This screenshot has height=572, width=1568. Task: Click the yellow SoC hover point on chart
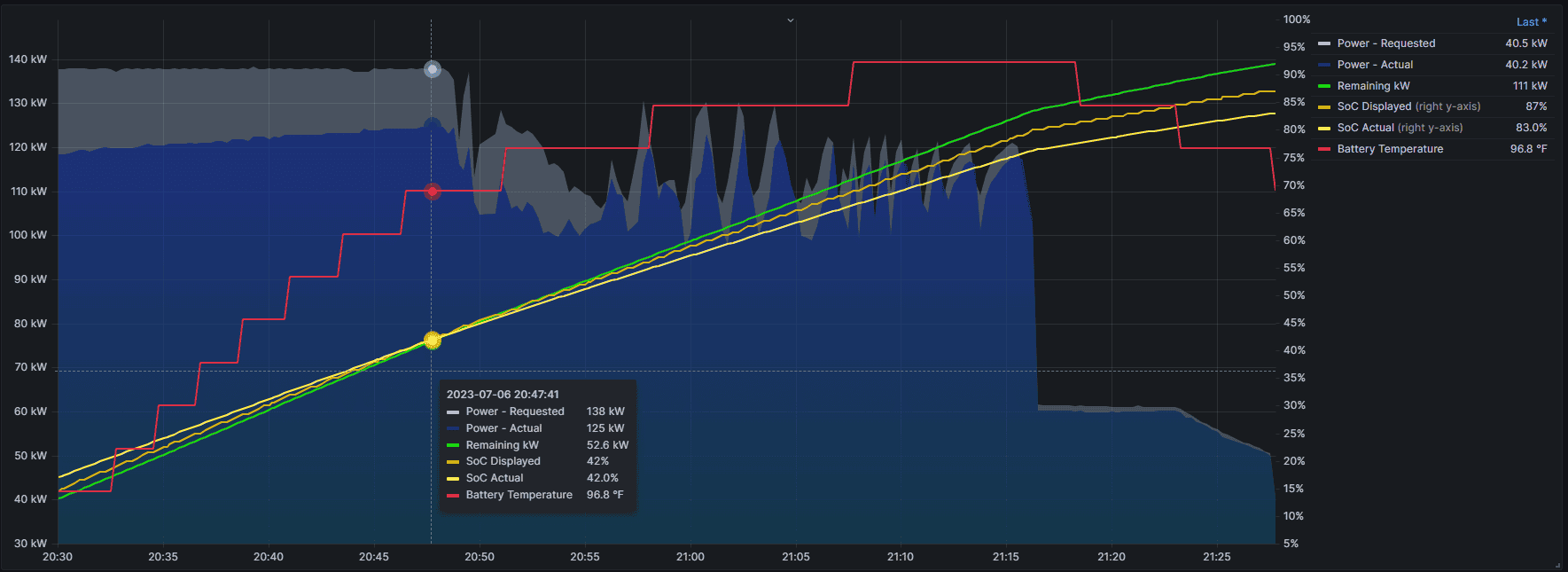[x=432, y=341]
